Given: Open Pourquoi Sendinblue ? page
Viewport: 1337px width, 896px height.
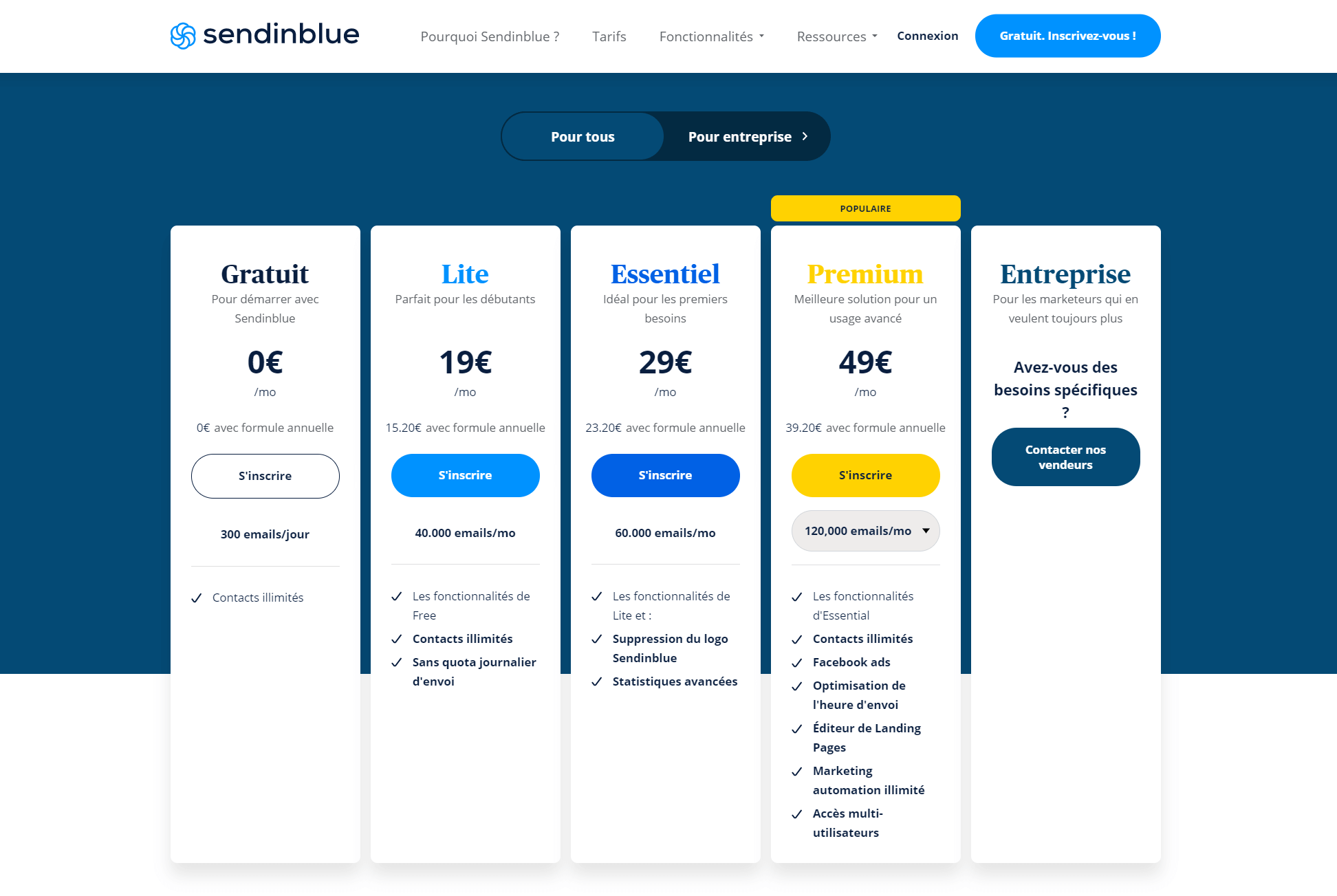Looking at the screenshot, I should coord(490,36).
